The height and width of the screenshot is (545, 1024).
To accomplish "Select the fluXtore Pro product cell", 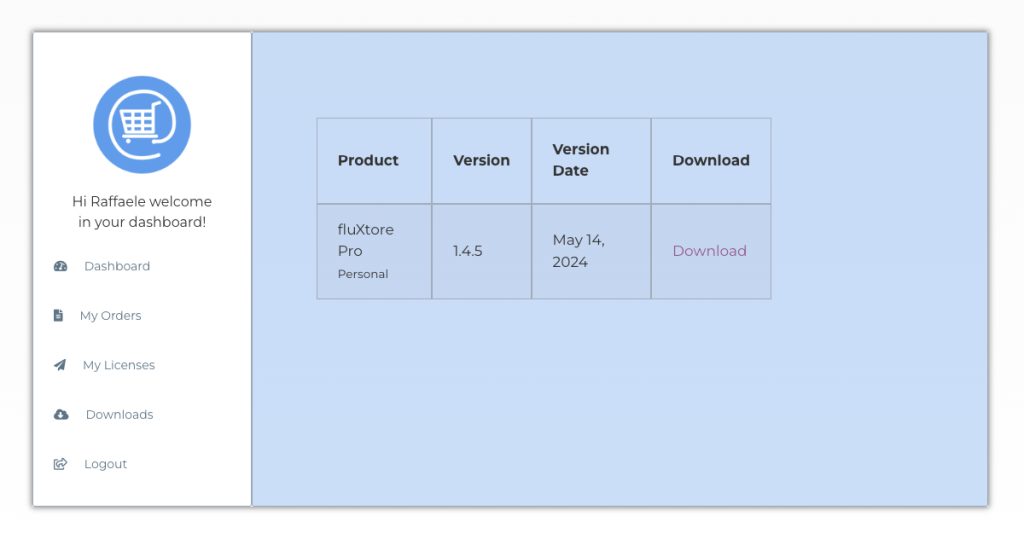I will tap(366, 240).
